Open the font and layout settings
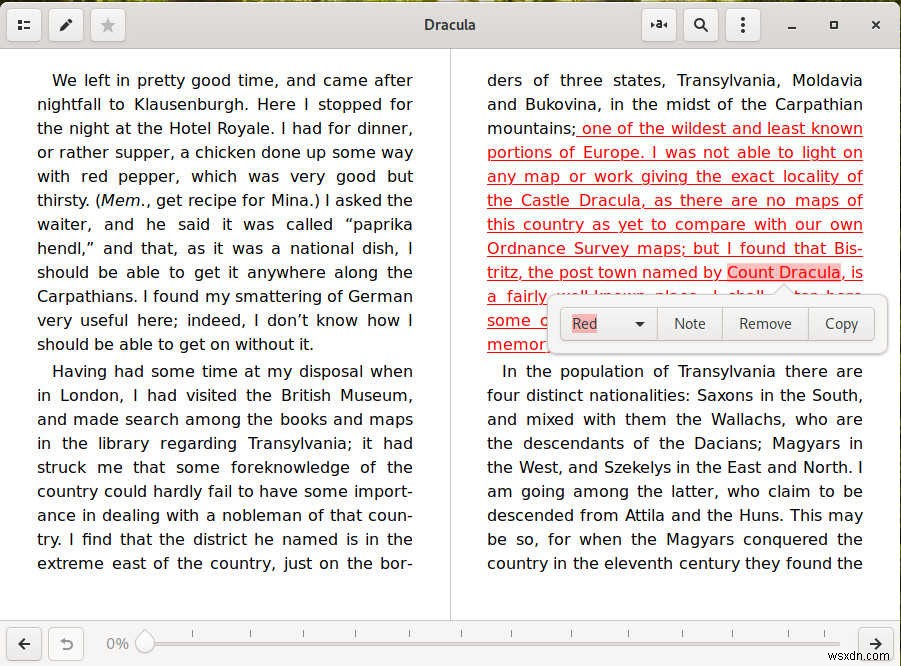The width and height of the screenshot is (901, 666). (x=658, y=25)
